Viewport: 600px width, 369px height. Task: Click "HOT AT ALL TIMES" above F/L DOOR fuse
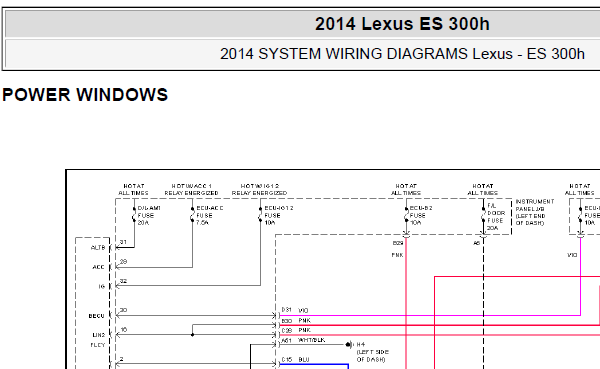pos(483,189)
